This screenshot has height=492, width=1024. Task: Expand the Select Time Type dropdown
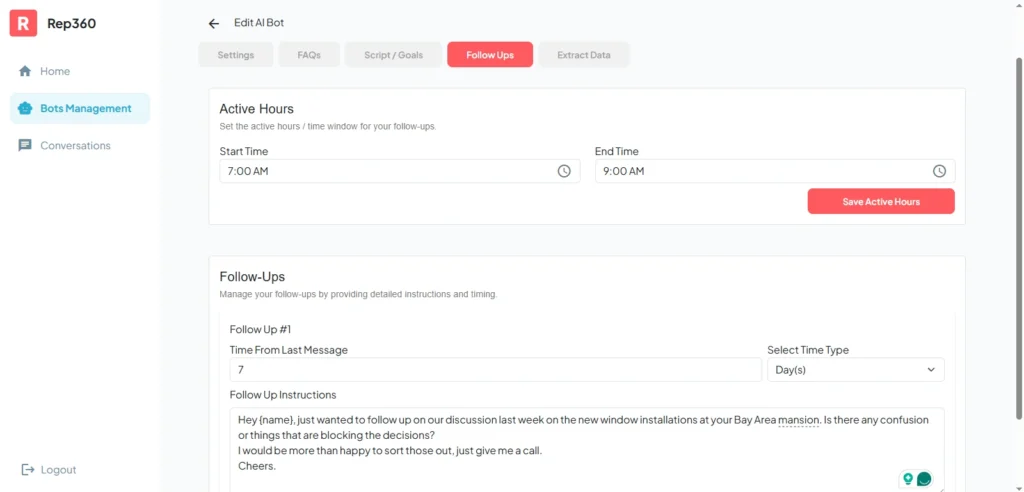855,370
